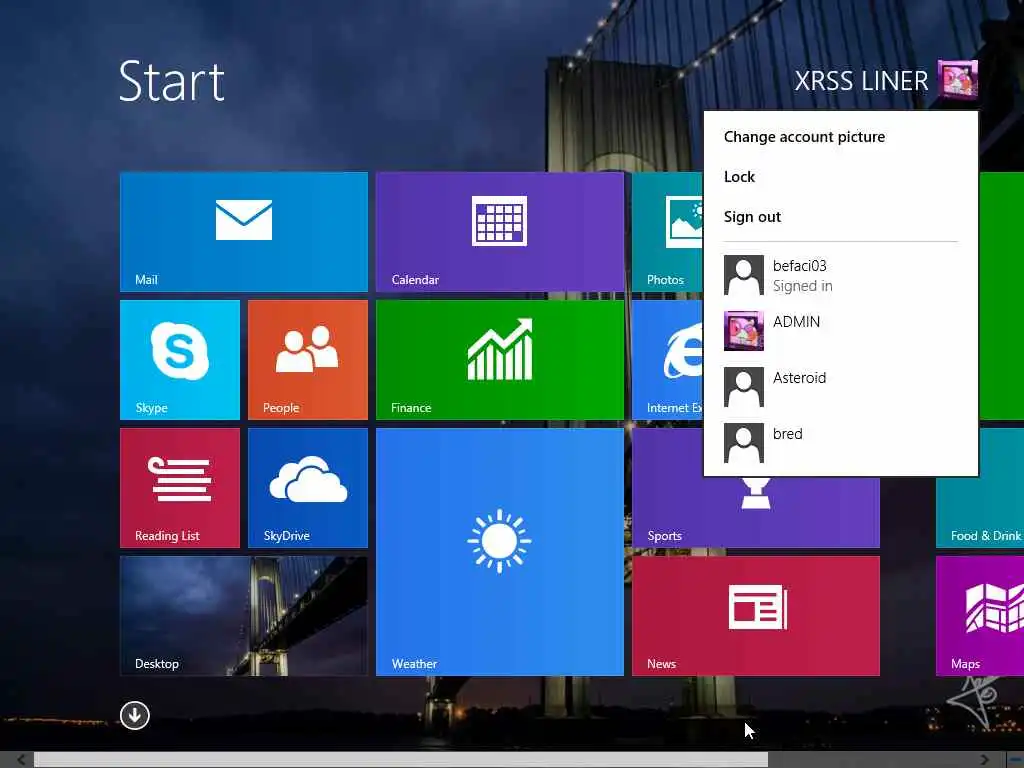Click the Asteroid avatar silhouette
The height and width of the screenshot is (768, 1024).
(x=744, y=387)
